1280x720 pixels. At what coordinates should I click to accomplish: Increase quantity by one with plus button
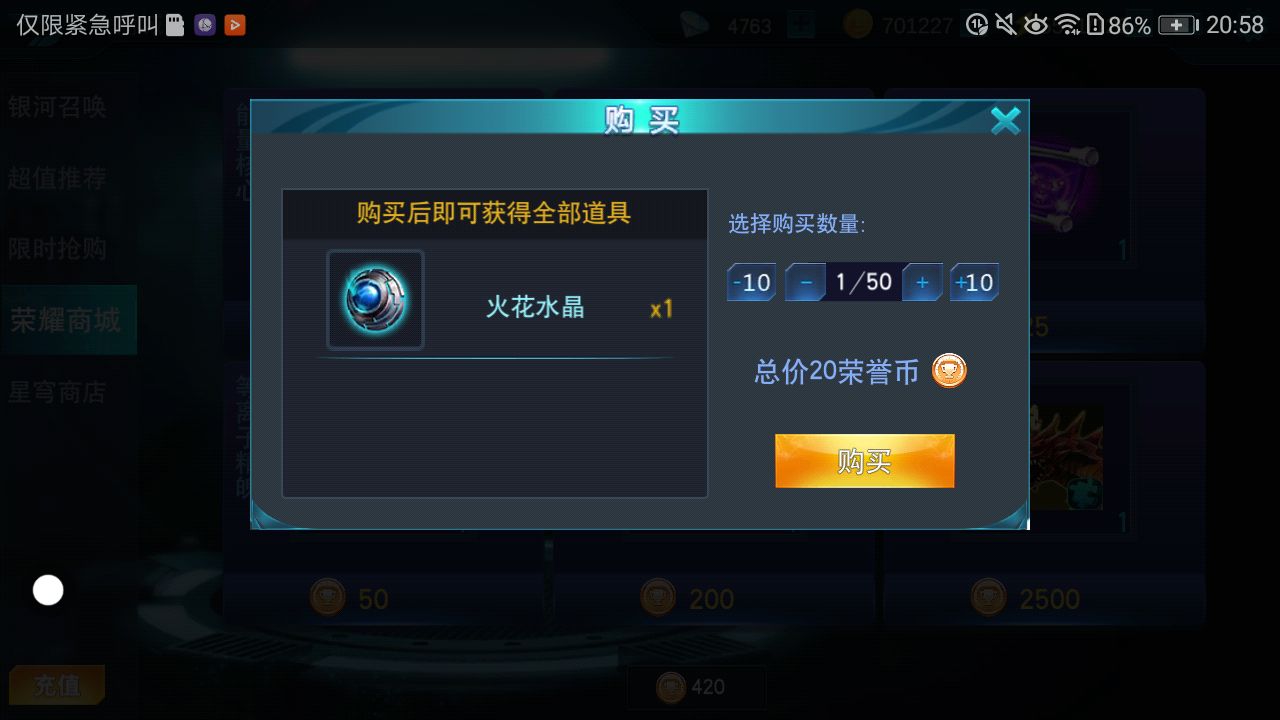click(x=922, y=283)
